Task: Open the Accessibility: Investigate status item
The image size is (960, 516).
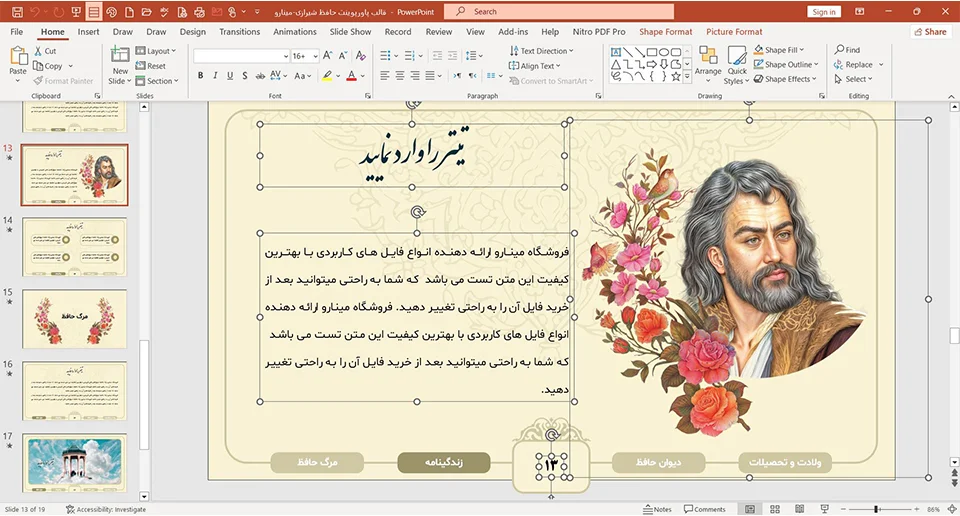Action: pyautogui.click(x=106, y=509)
